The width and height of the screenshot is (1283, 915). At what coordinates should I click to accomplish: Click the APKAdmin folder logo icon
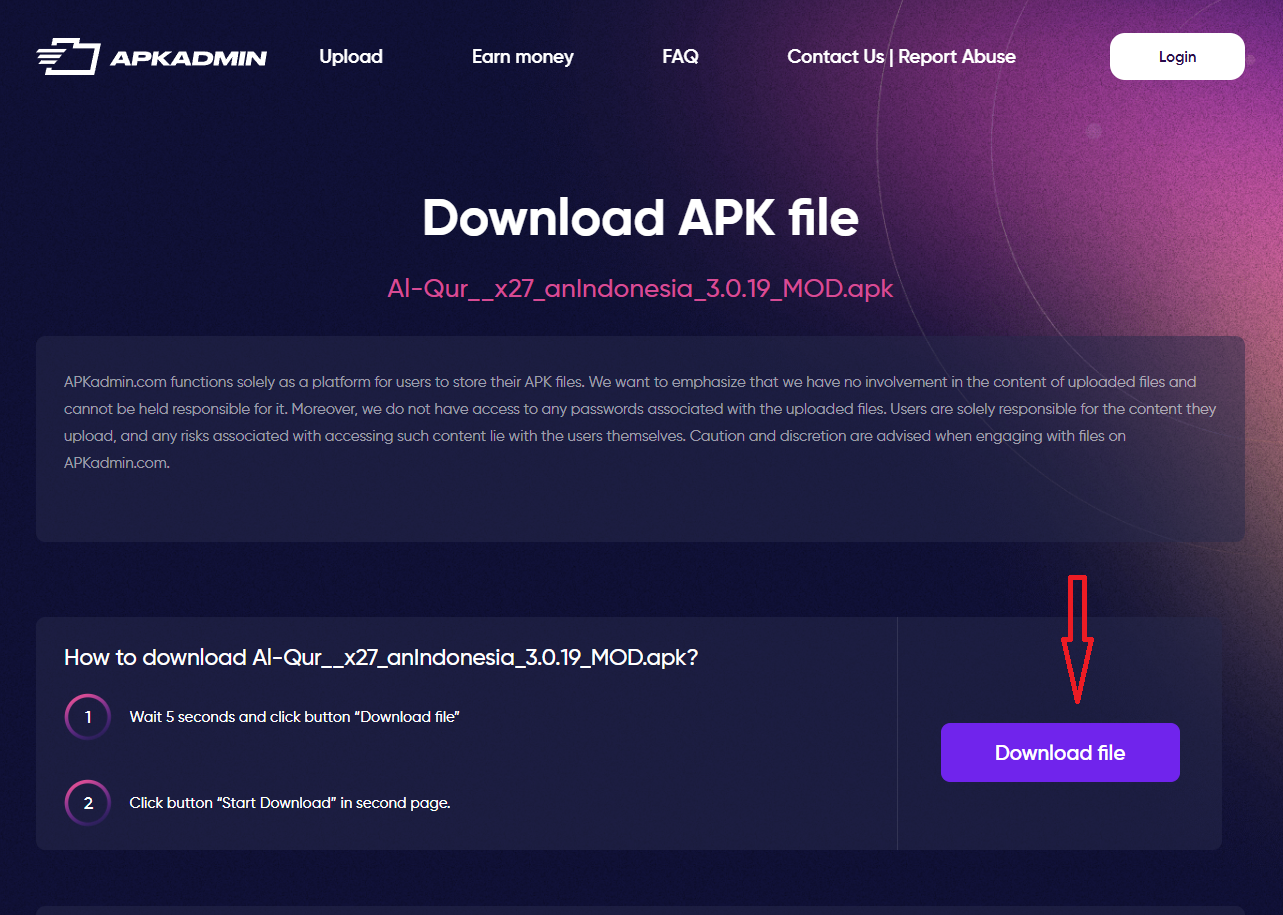[68, 57]
